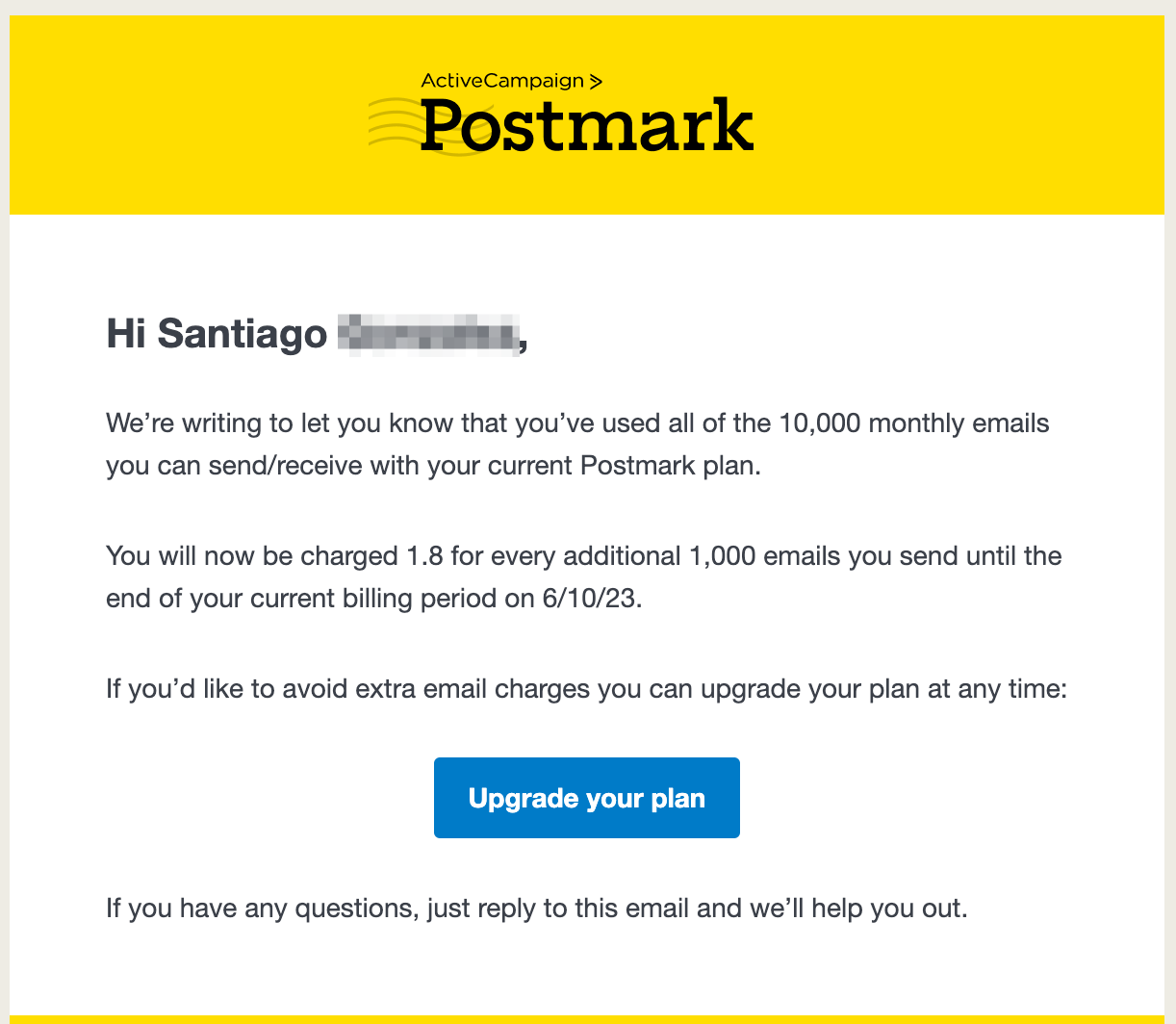Click the ActiveCampaign chevron arrow icon
Screen dimensions: 1176x1024
pos(596,81)
